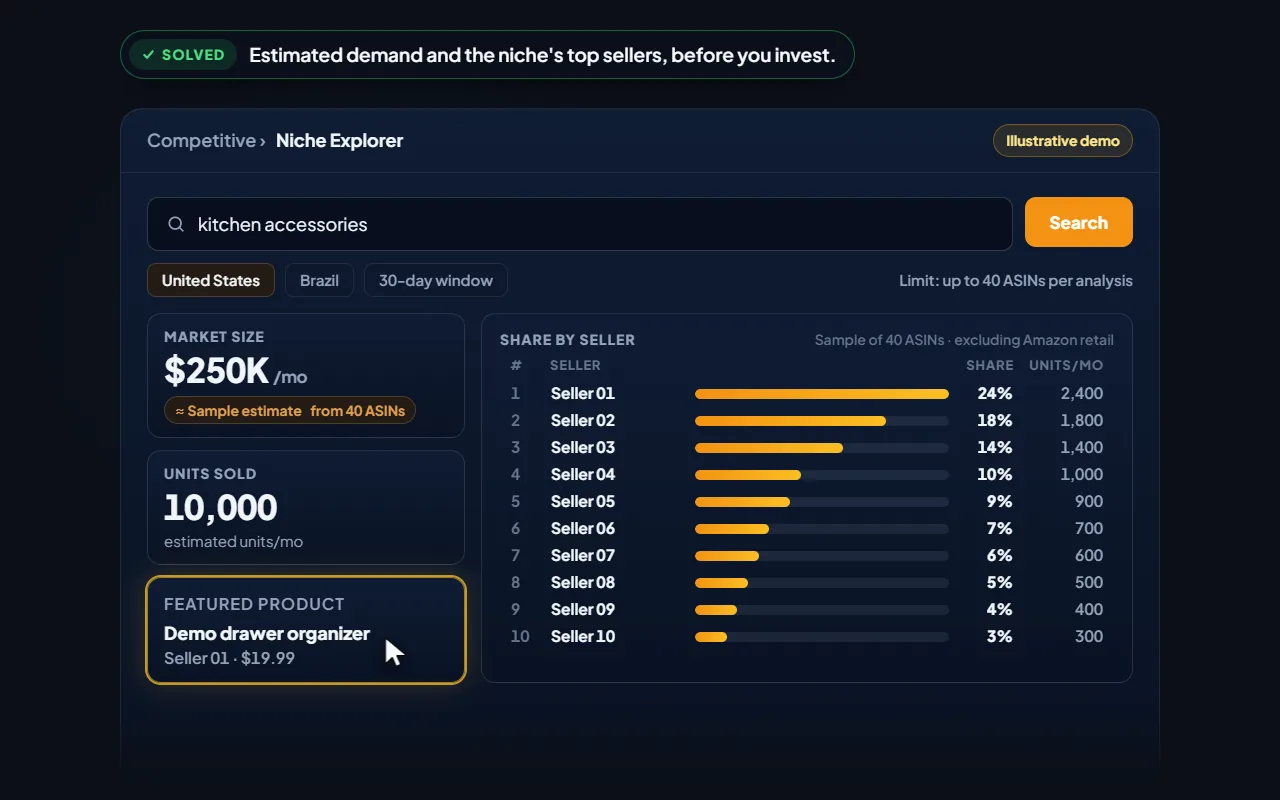Click the green checkmark in SOLVED badge
The image size is (1280, 800).
tap(148, 55)
